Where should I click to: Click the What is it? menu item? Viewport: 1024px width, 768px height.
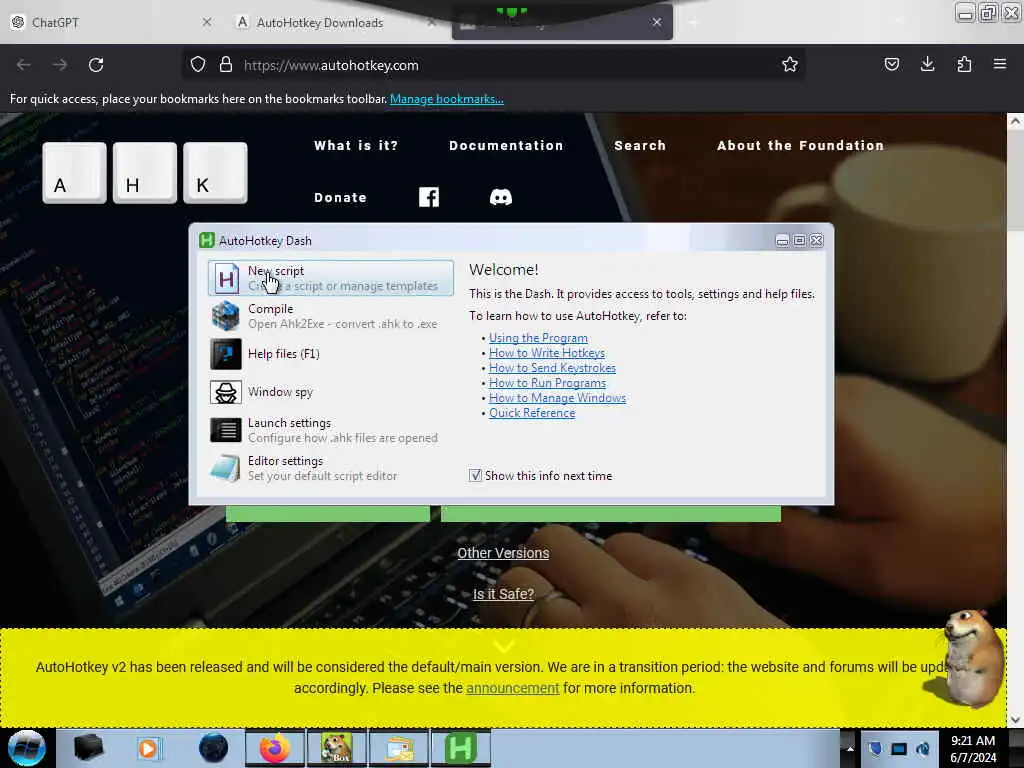click(x=356, y=146)
